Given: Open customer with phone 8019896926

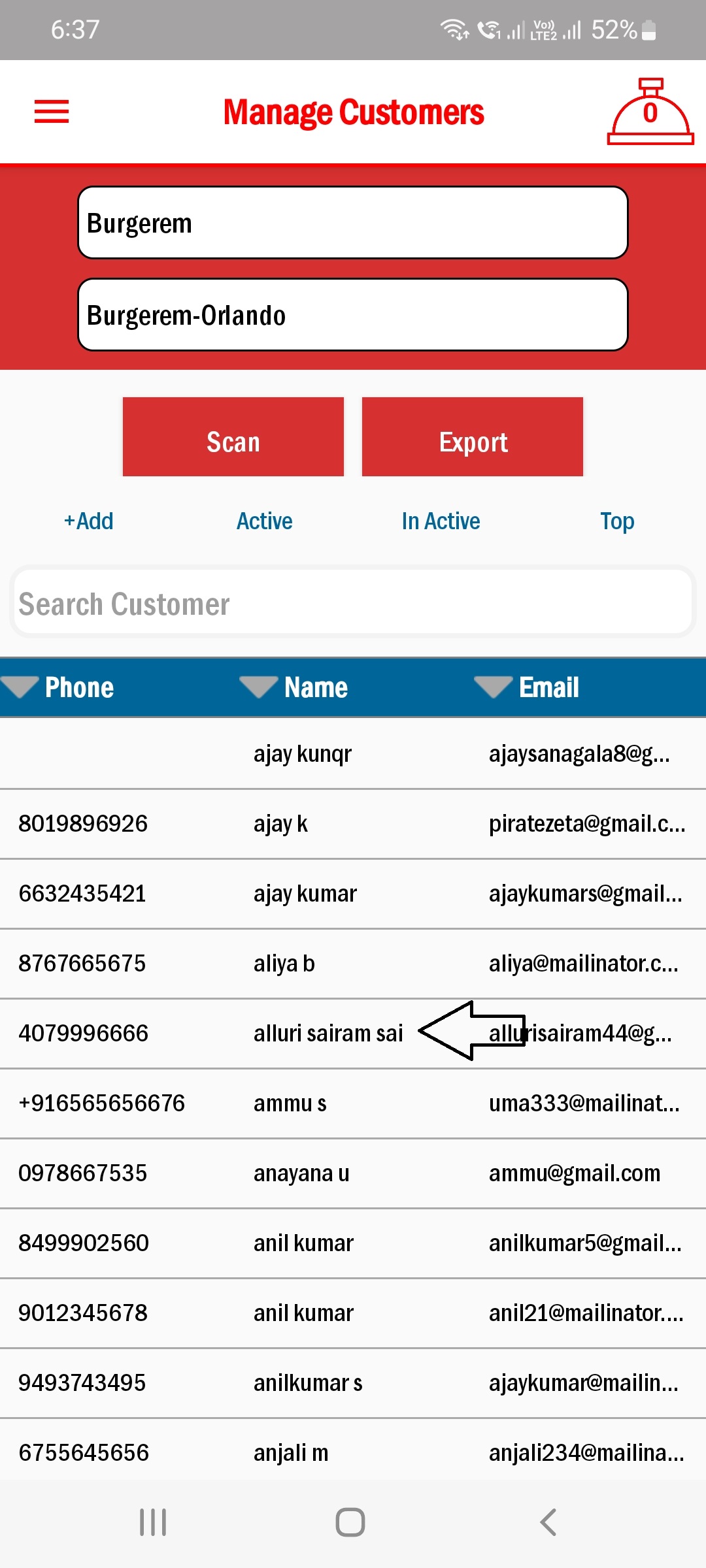Looking at the screenshot, I should pos(83,824).
